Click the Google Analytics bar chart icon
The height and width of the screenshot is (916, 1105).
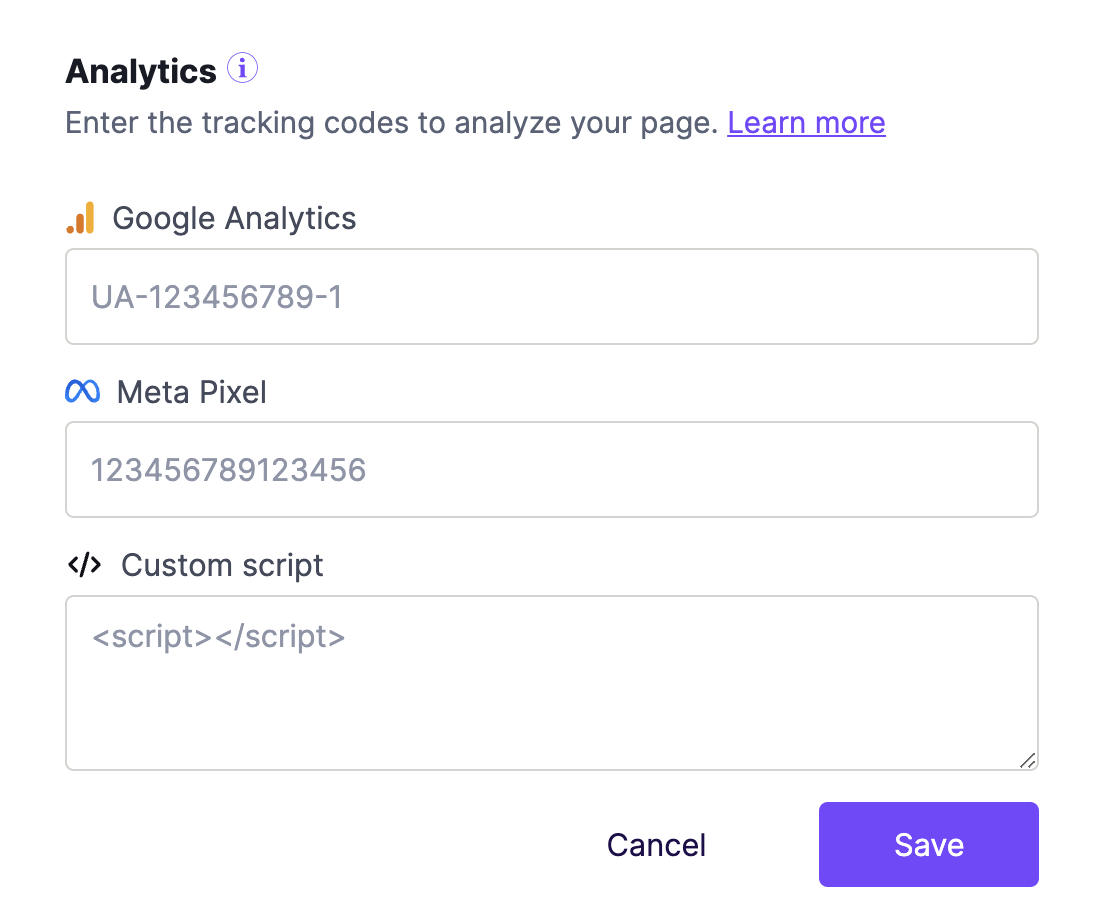click(80, 218)
